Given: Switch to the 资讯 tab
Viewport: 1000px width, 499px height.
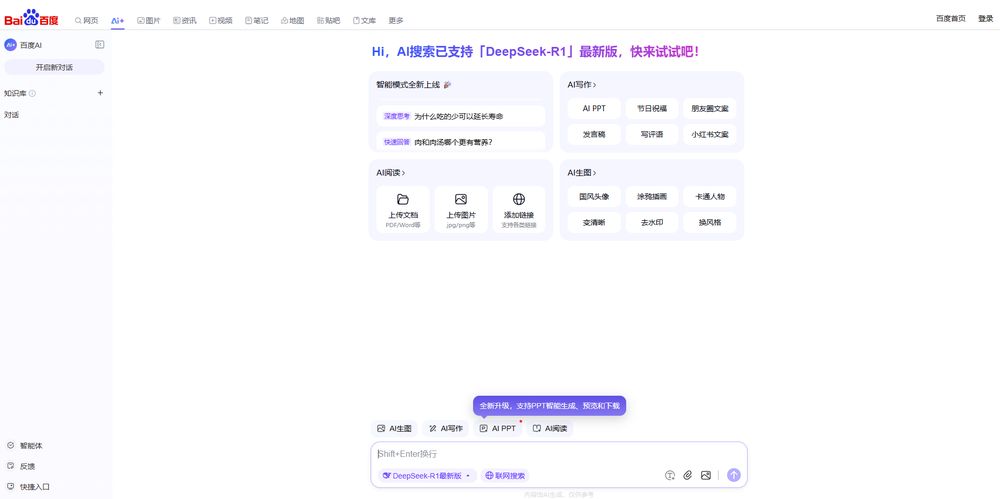Looking at the screenshot, I should pyautogui.click(x=184, y=20).
